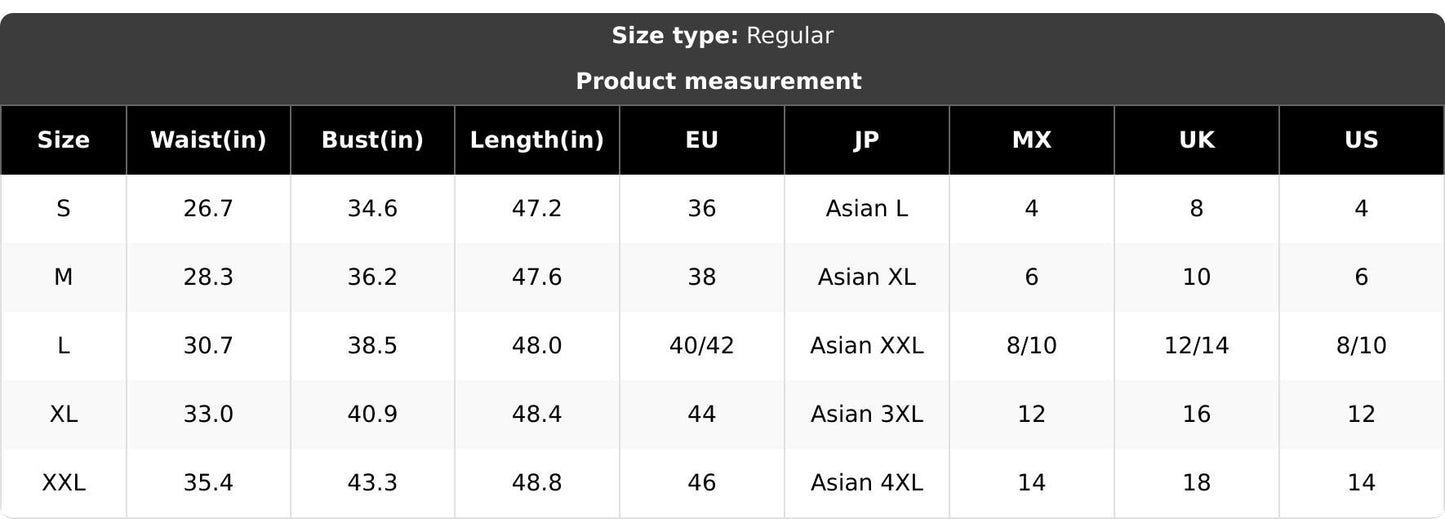The image size is (1445, 519).
Task: Click the US column header
Action: (1362, 140)
